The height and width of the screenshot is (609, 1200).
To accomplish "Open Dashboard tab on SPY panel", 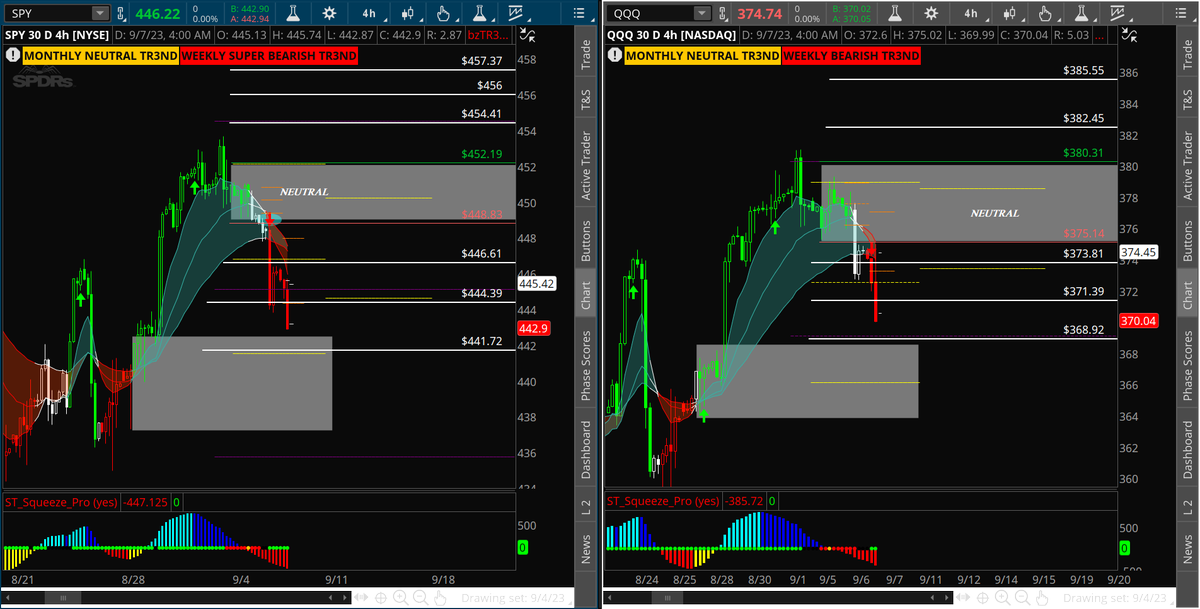I will pos(587,449).
